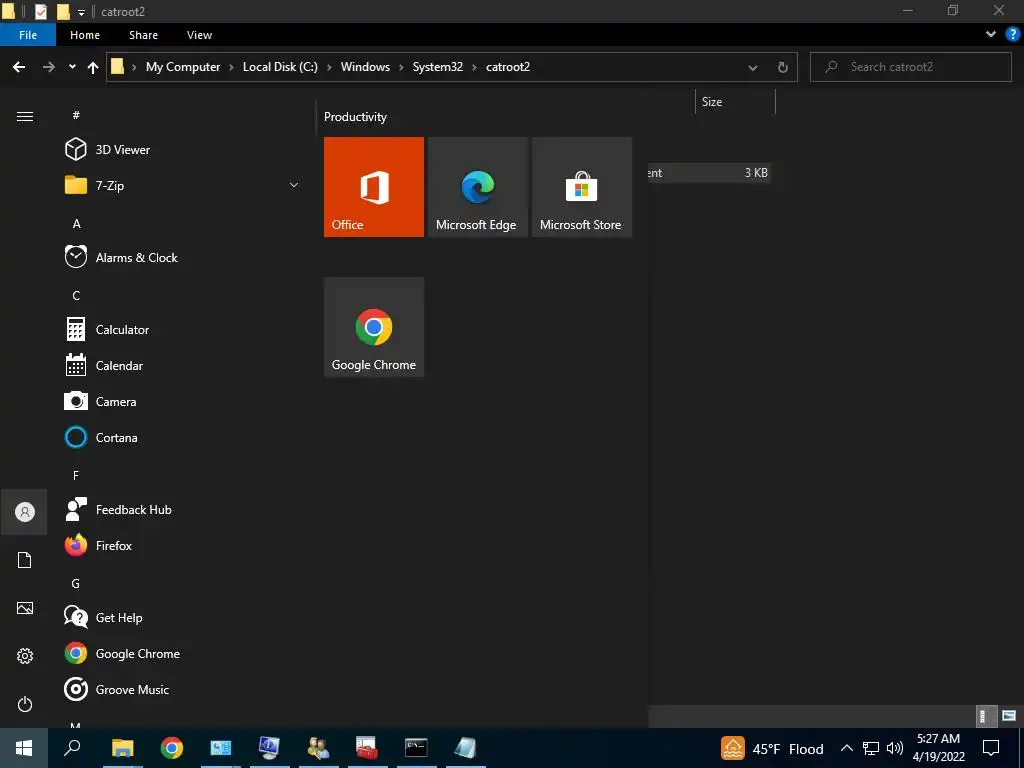Switch to large icons view in status bar
Screen dimensions: 1024x768
[1009, 716]
